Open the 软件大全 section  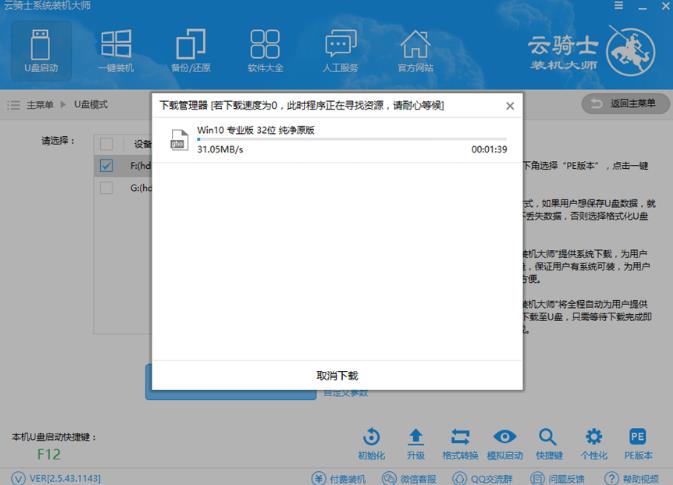point(265,51)
